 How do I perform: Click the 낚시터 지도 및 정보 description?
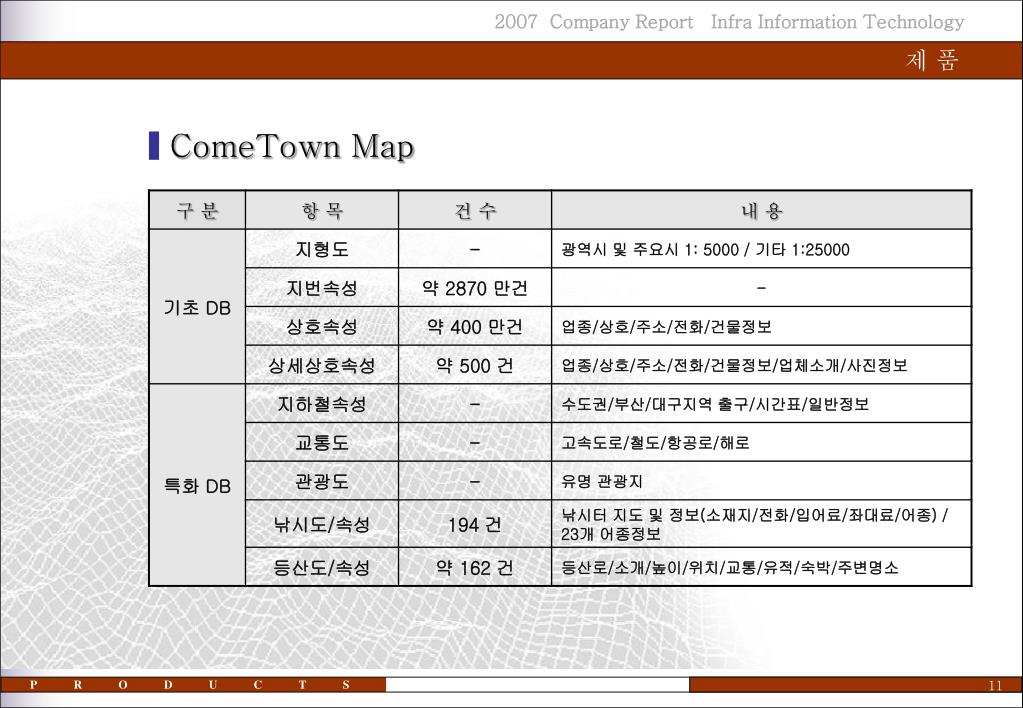[755, 524]
